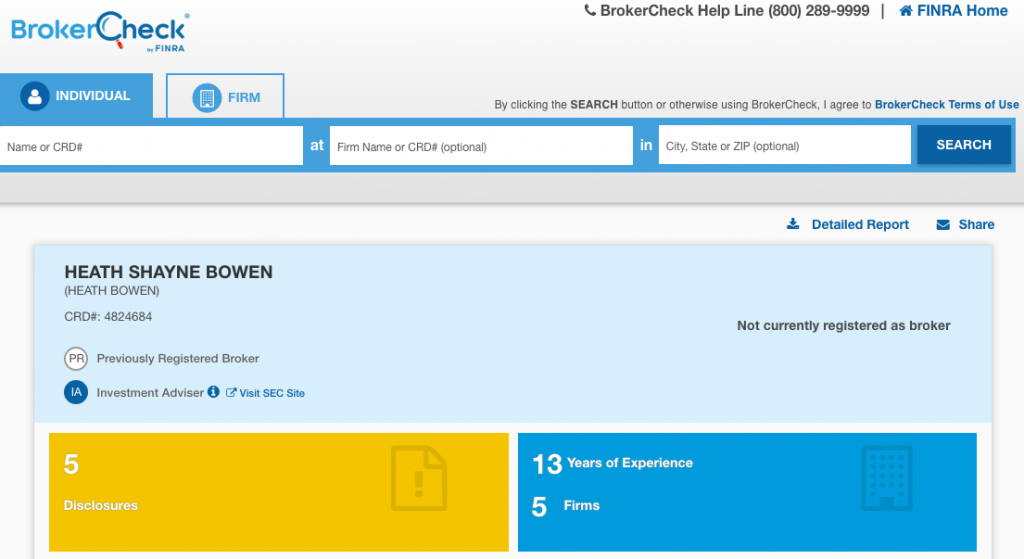Click the Help Line number (800) 289-9999
Screen dimensions: 1024x559
click(818, 10)
